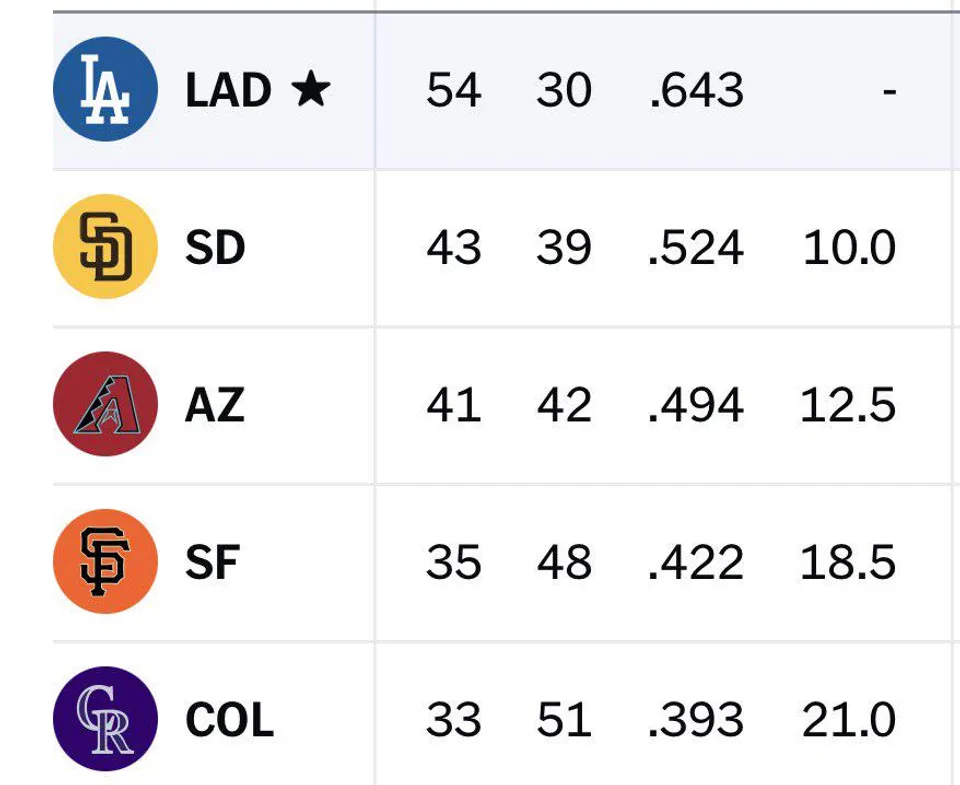The image size is (960, 785).
Task: Click the Los Angeles Dodgers logo
Action: click(x=105, y=89)
